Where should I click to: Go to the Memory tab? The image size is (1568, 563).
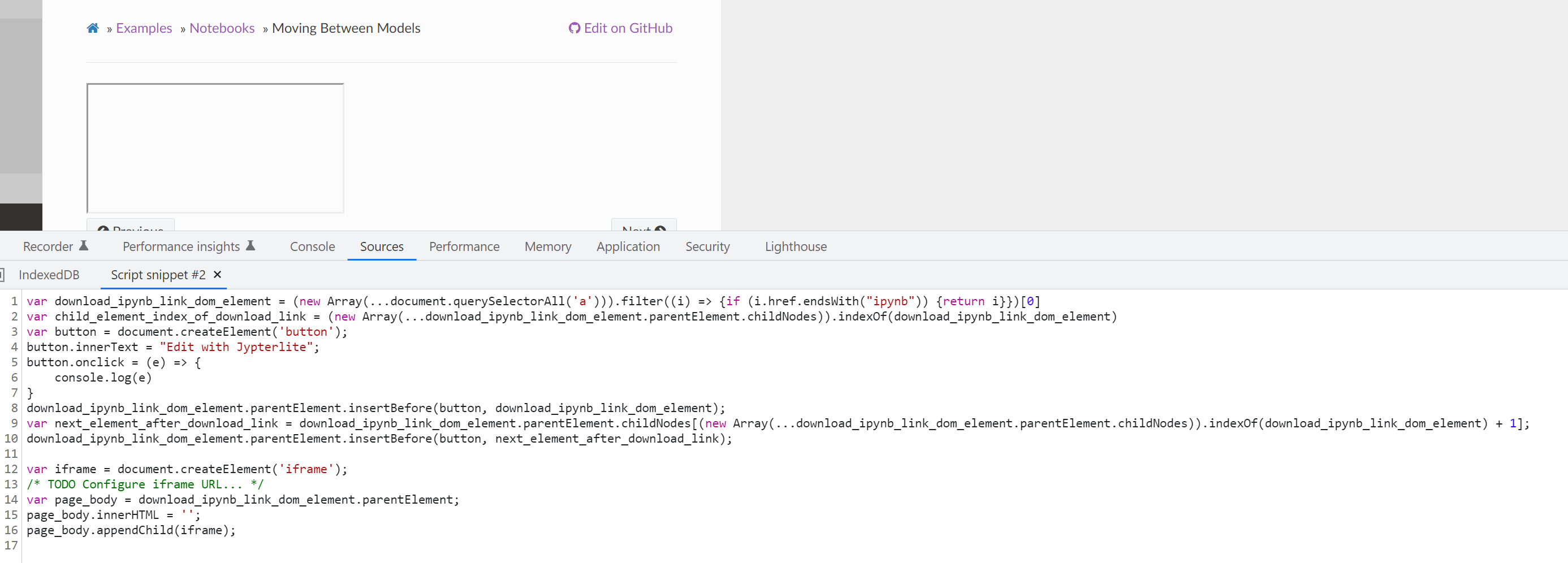click(x=548, y=246)
